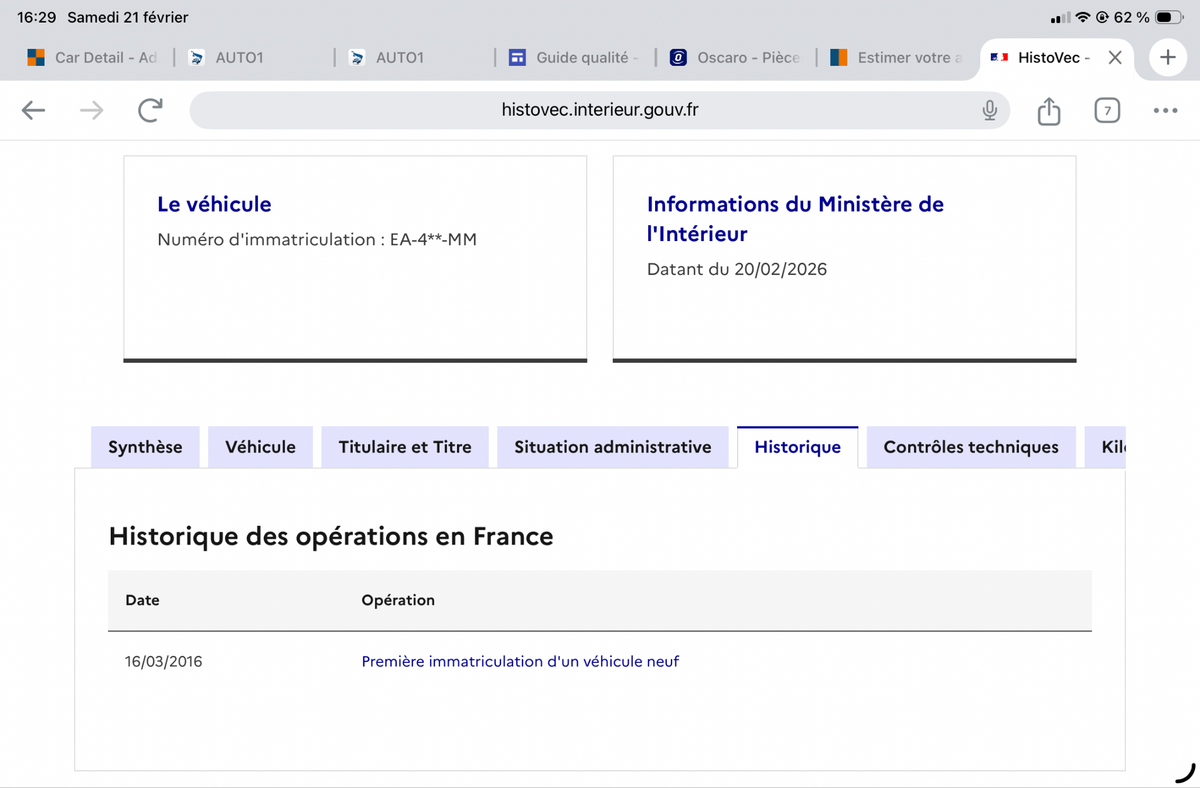Add a new browser tab
The width and height of the screenshot is (1200, 788).
1167,58
